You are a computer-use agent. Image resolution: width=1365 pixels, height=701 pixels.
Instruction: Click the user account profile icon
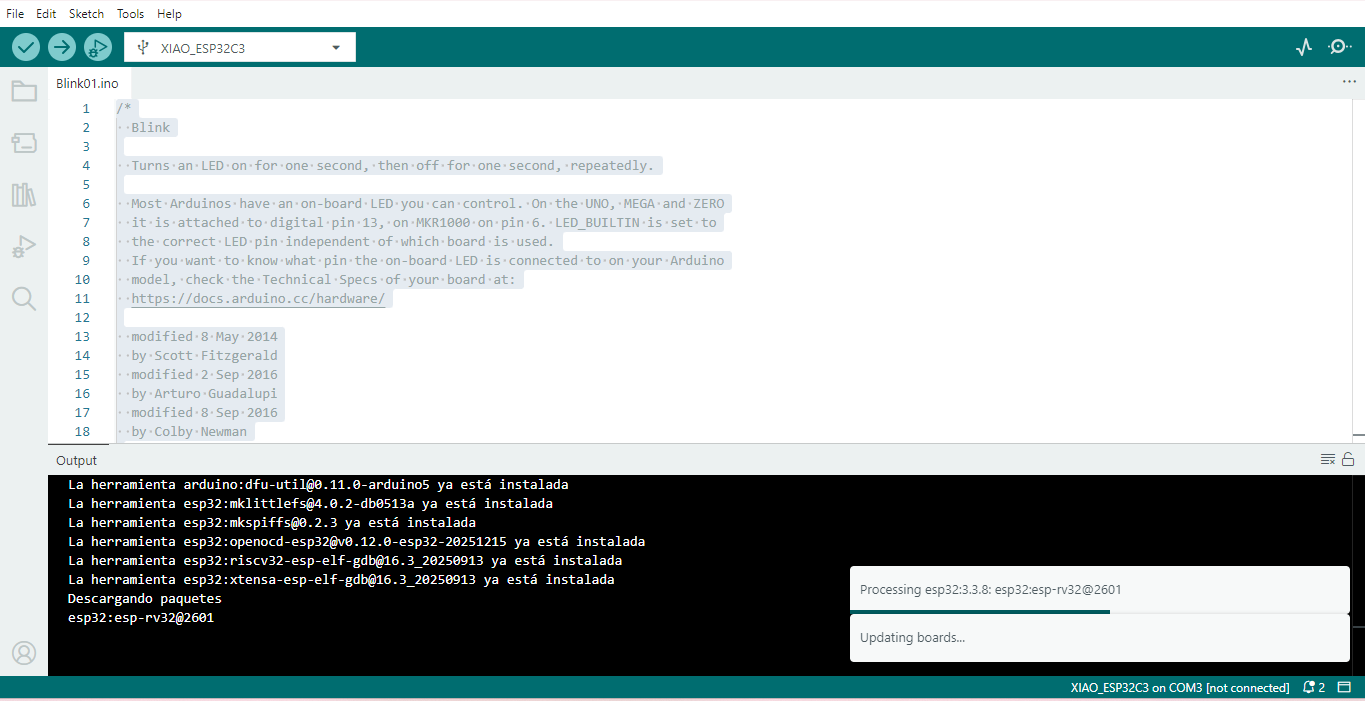coord(24,653)
